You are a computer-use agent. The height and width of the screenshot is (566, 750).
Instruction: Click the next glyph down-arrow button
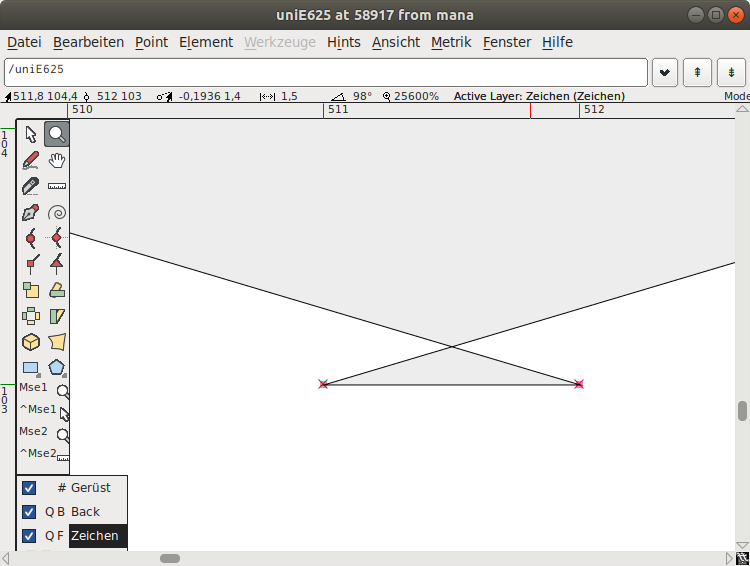point(732,73)
